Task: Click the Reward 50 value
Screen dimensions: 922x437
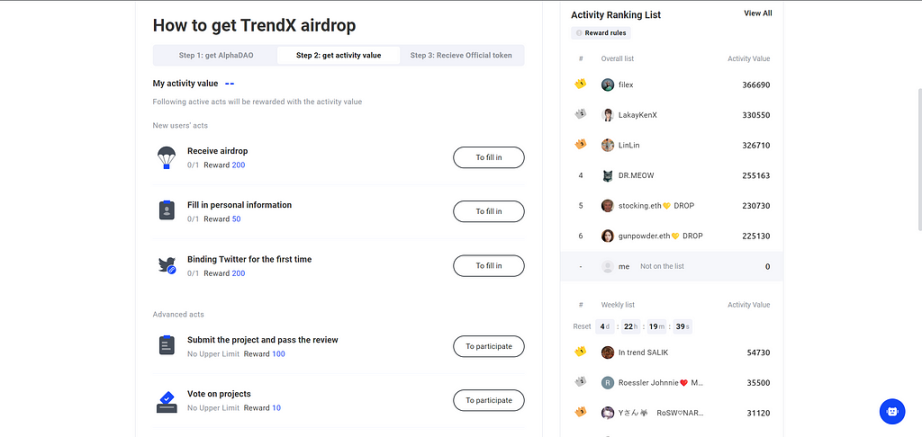Action: [x=236, y=219]
